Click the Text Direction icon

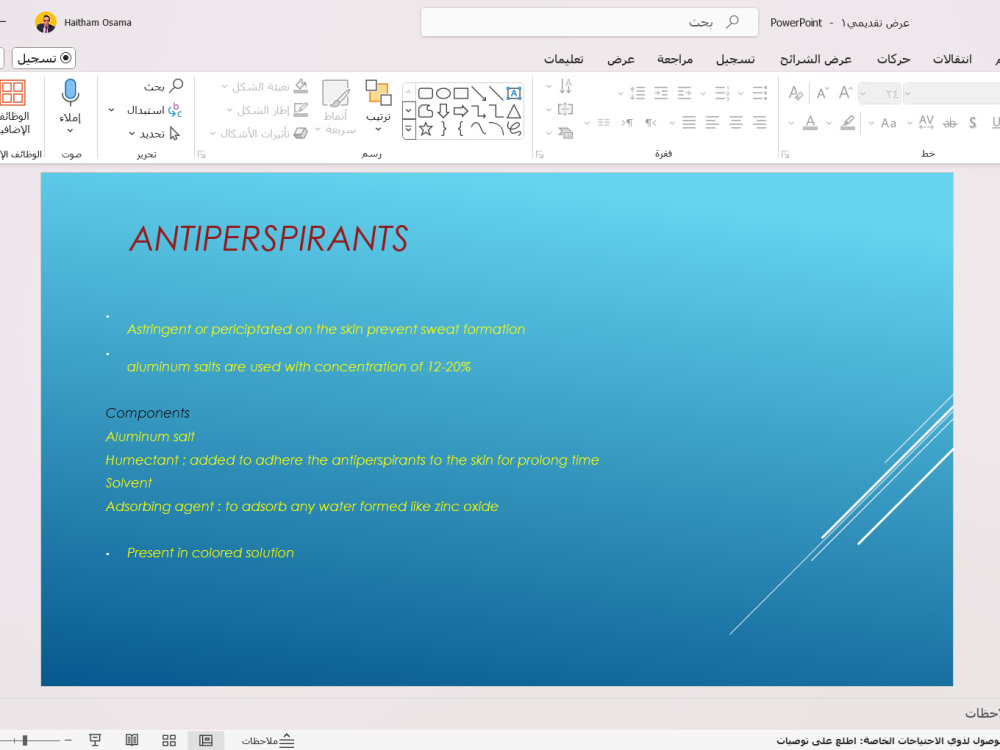[x=565, y=86]
